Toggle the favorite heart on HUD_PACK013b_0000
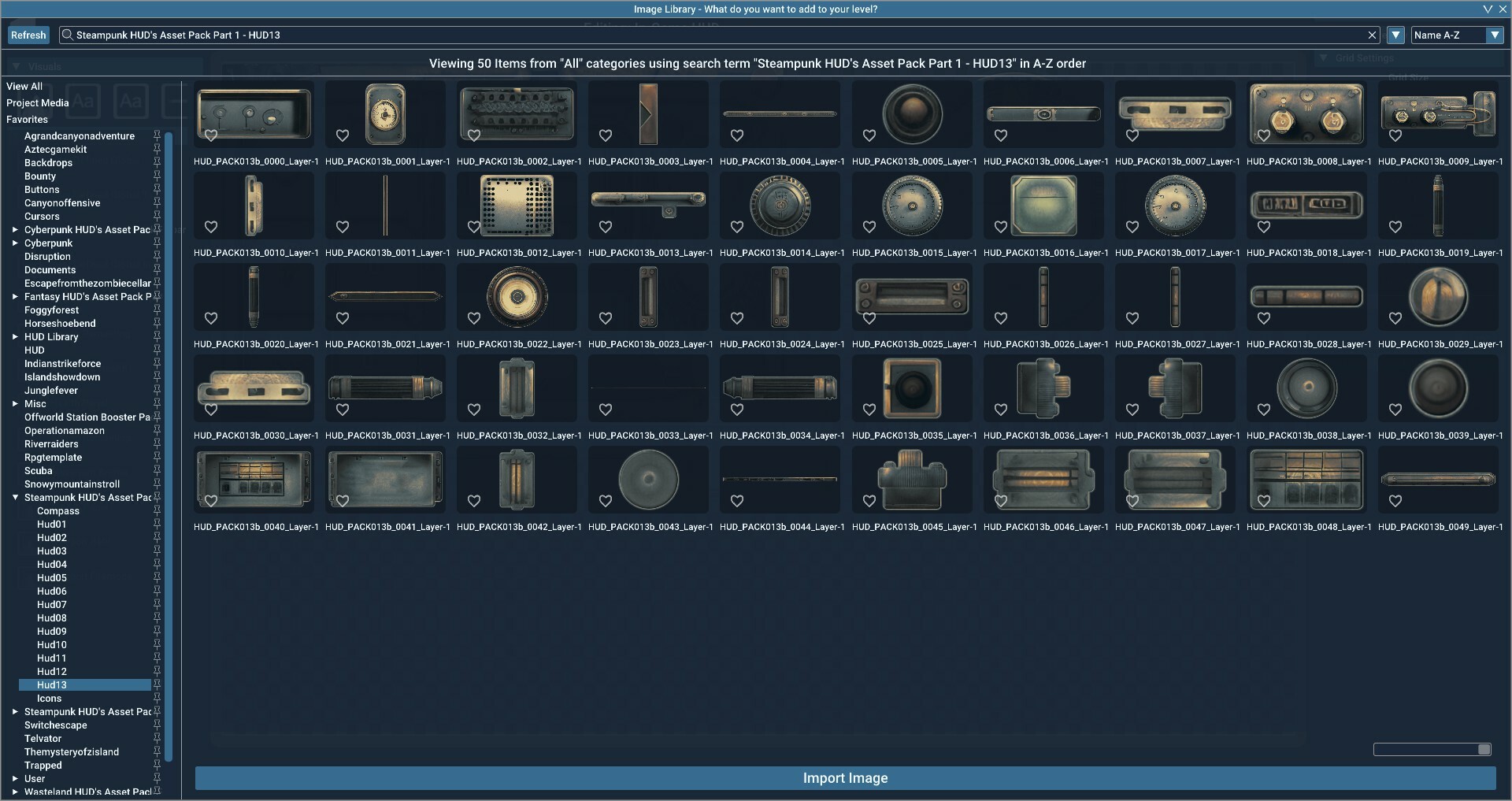Screen dimensions: 1512x801 click(211, 135)
